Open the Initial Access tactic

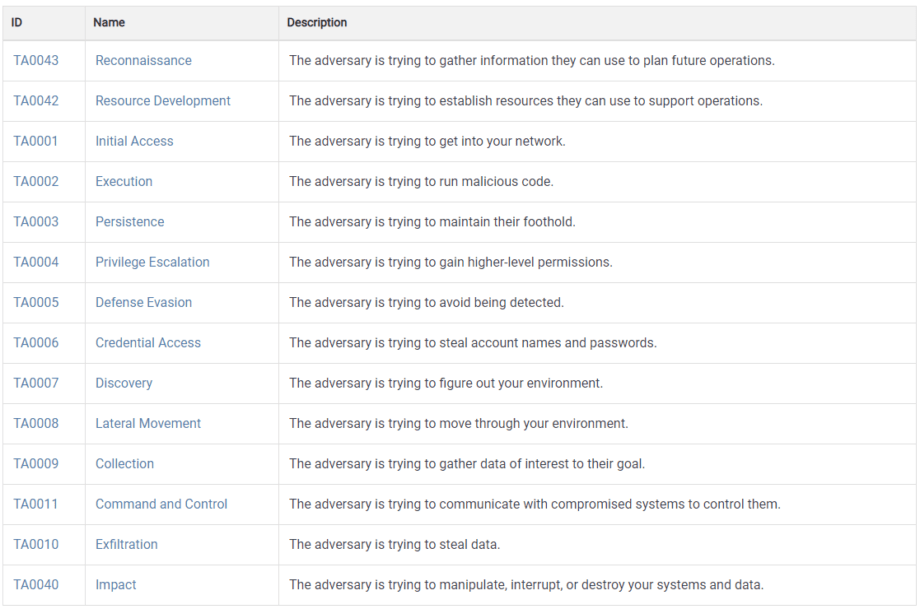[x=134, y=141]
